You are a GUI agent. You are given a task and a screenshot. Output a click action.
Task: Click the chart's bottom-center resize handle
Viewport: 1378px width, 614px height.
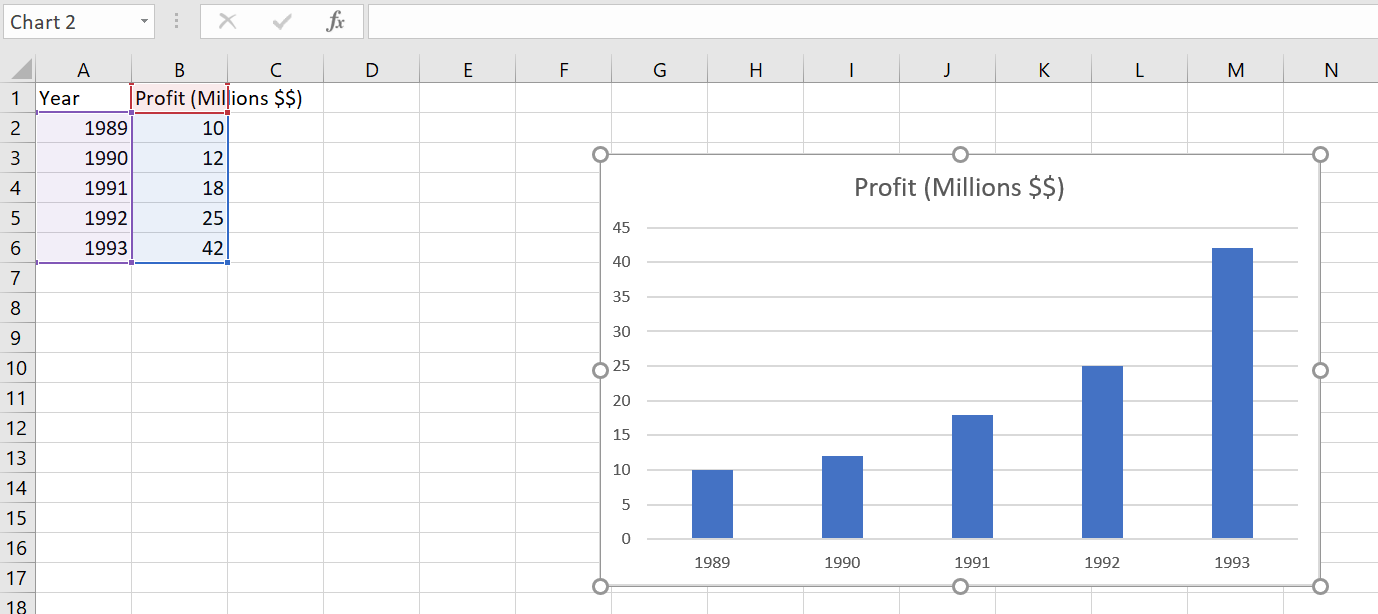coord(960,586)
